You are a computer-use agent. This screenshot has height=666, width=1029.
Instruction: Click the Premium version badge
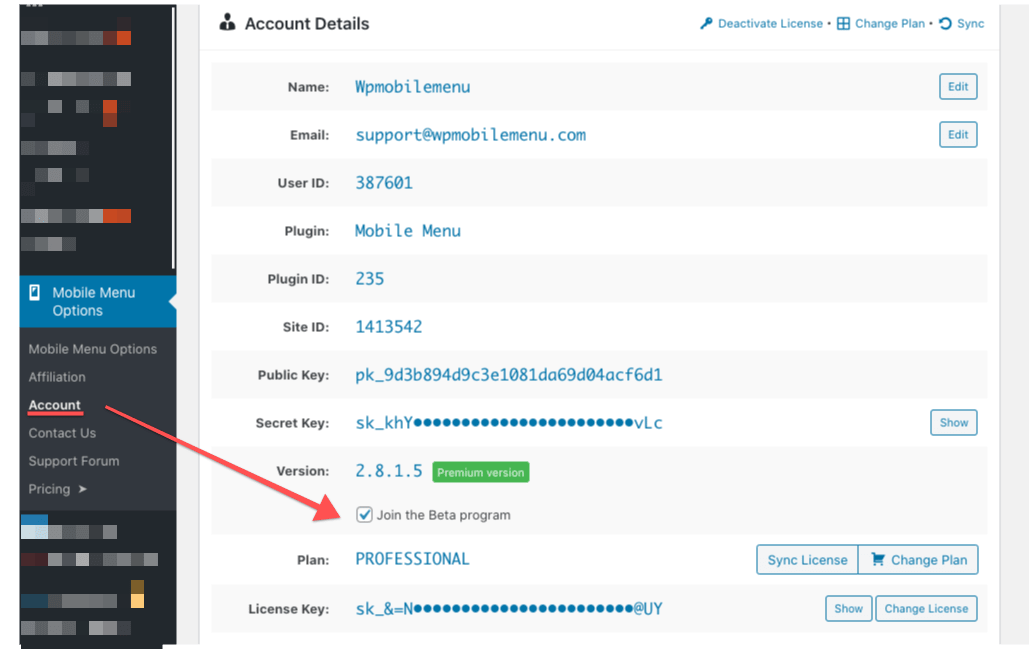481,472
